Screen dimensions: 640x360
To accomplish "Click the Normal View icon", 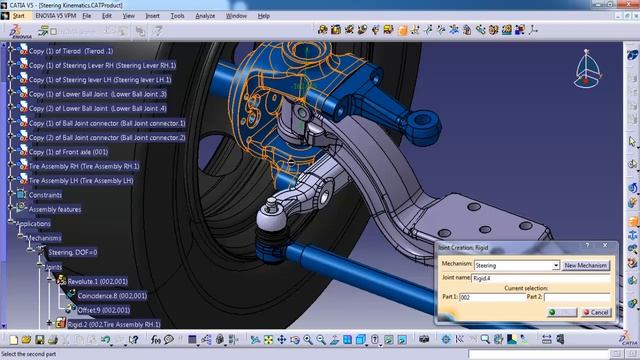I will (x=334, y=340).
